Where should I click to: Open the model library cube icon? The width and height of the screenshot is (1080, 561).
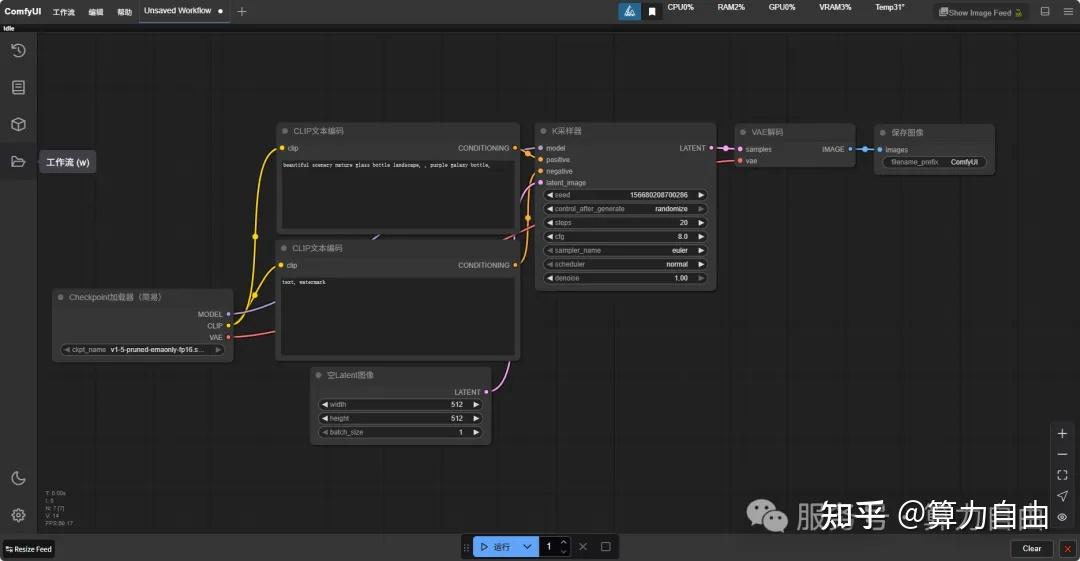tap(19, 124)
